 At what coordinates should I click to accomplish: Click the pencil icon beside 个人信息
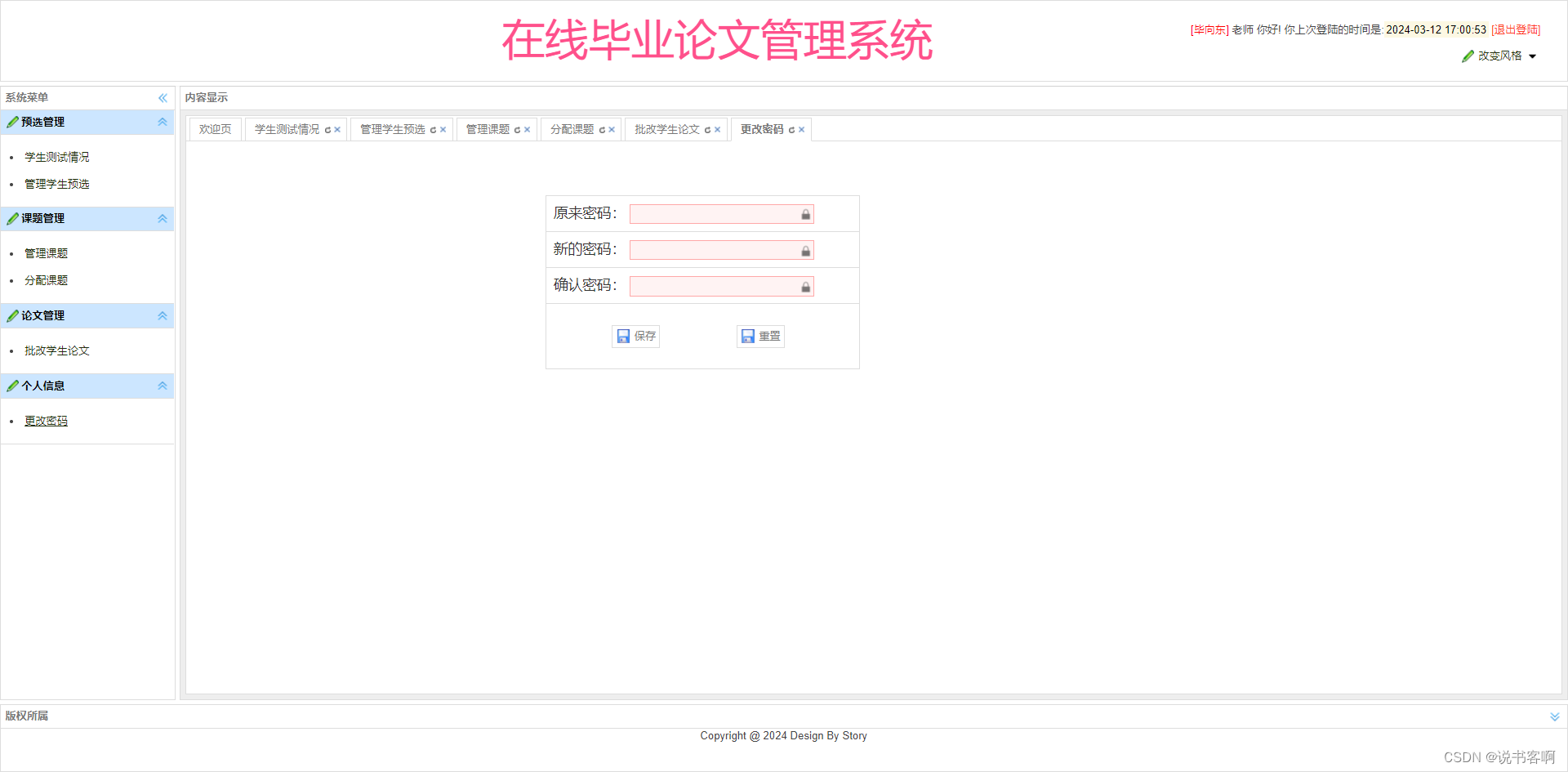[x=12, y=386]
